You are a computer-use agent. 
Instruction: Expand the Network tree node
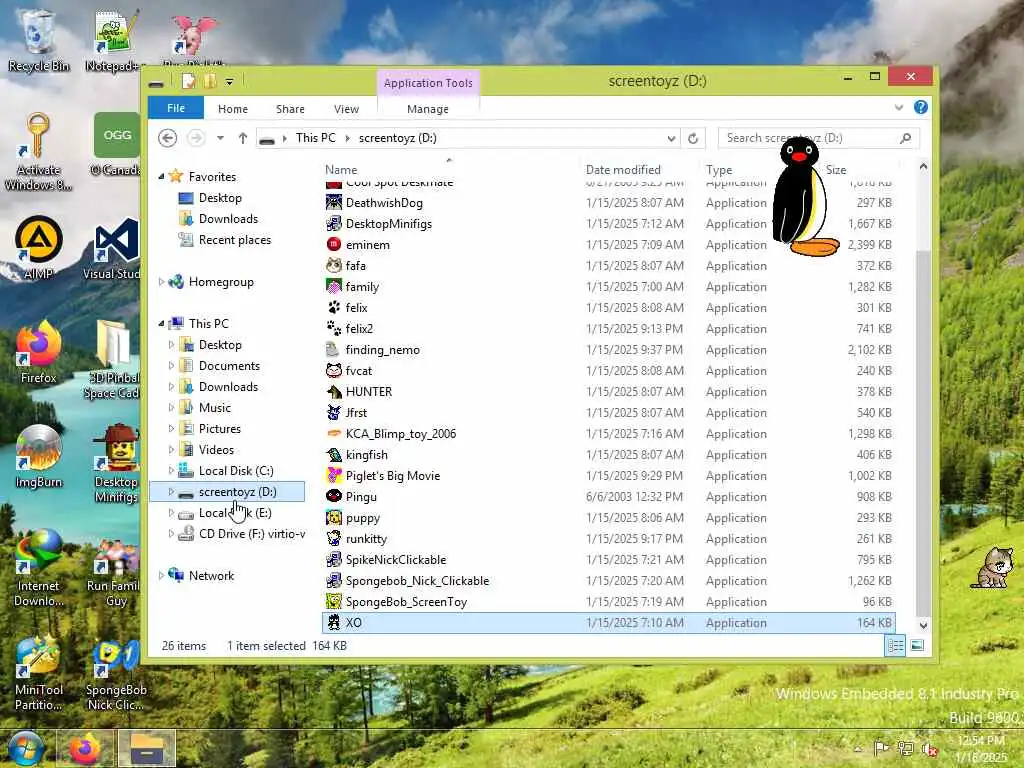(161, 575)
